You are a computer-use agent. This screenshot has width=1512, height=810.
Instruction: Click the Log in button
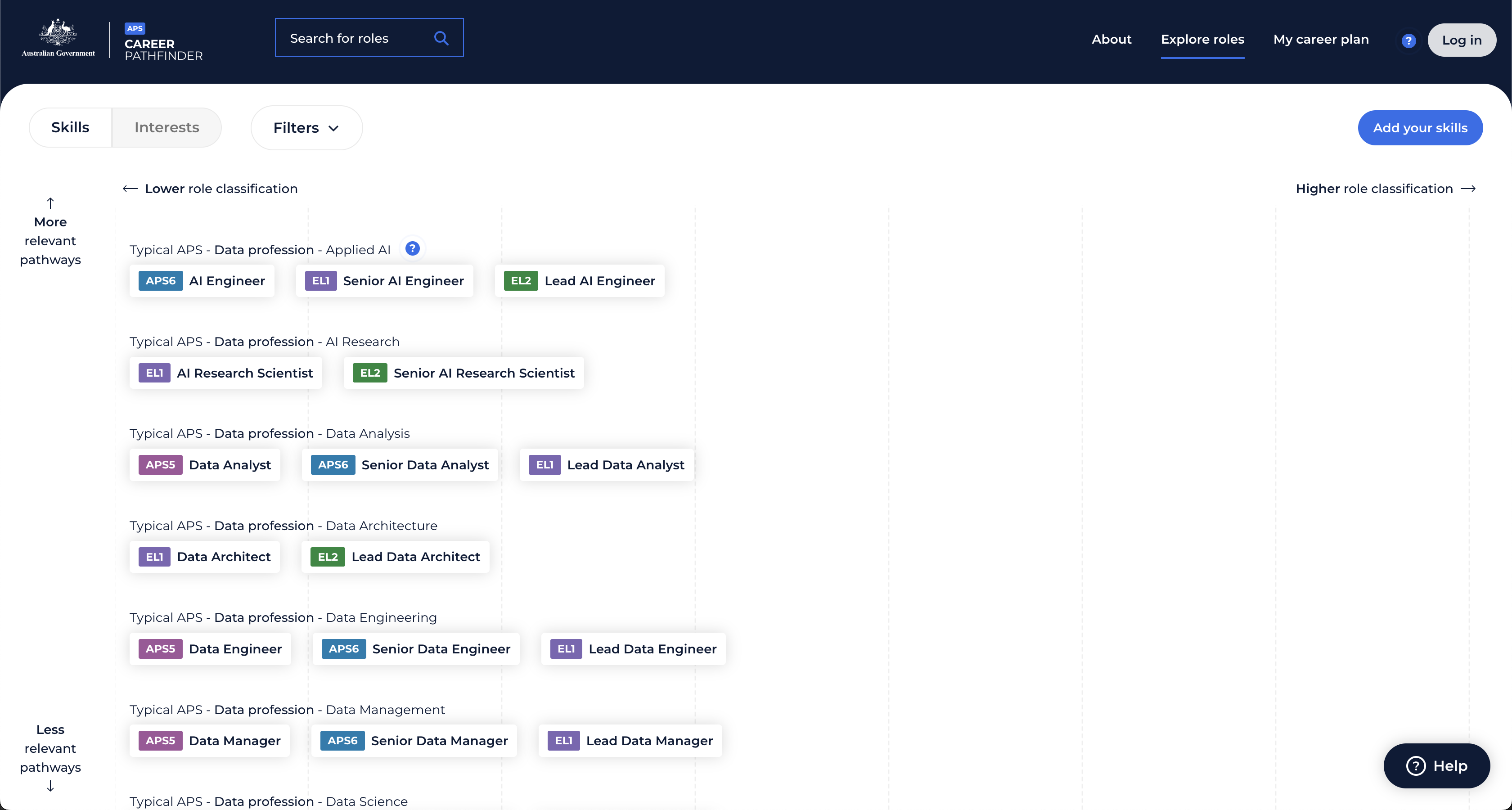pos(1461,40)
